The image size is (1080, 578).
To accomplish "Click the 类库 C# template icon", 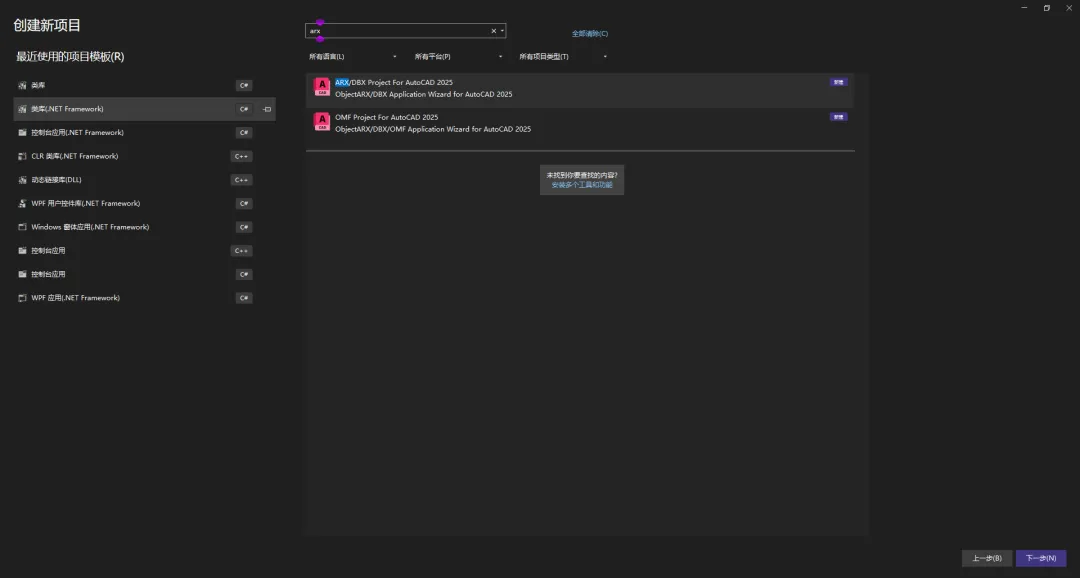I will point(22,85).
